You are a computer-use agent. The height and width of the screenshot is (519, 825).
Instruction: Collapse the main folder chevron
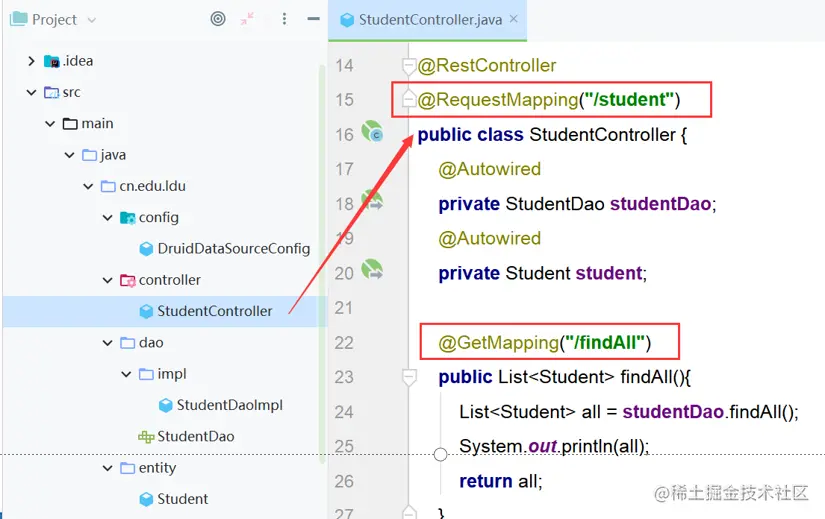(x=50, y=124)
